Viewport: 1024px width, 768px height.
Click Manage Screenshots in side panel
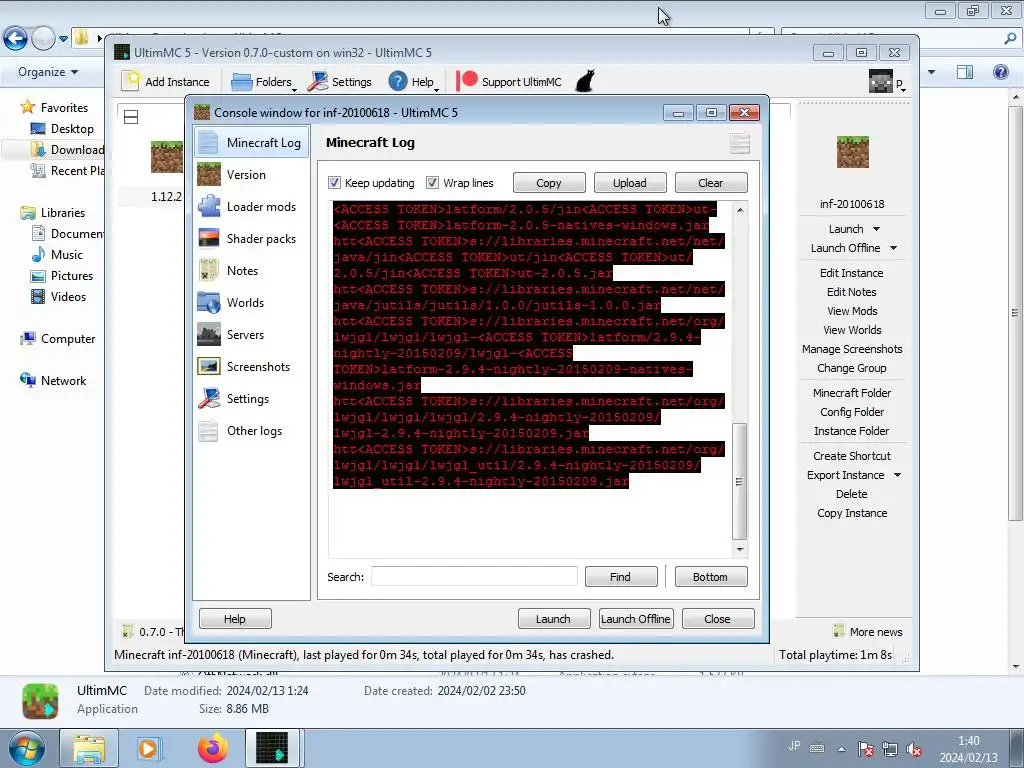tap(852, 349)
